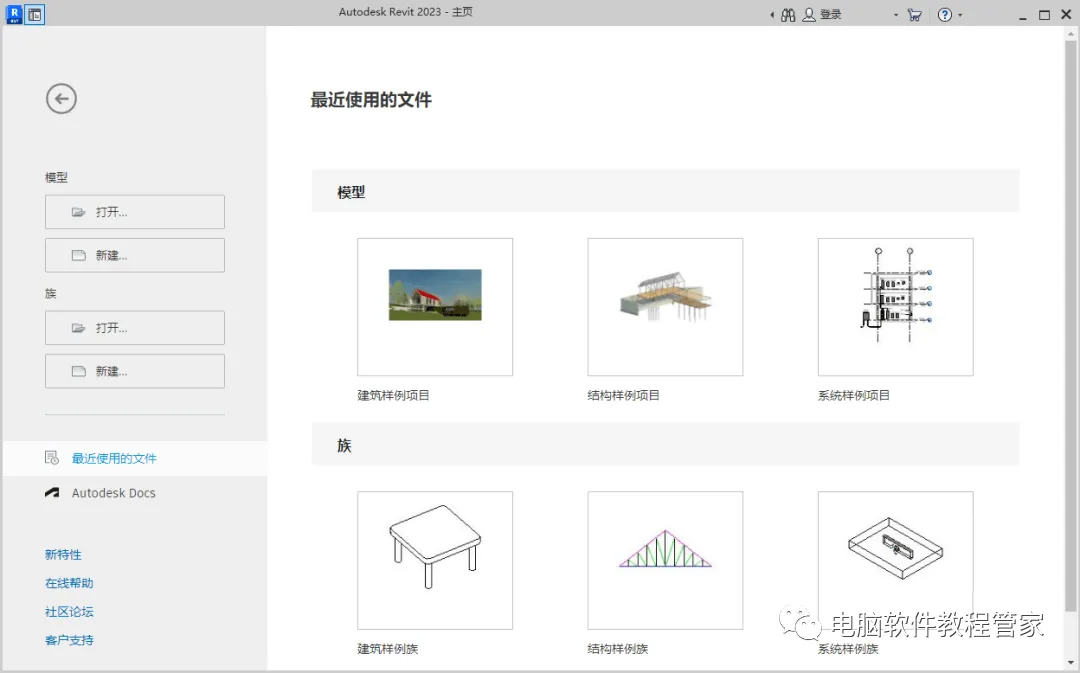
Task: Open the 结构样例项目 thumbnail
Action: pyautogui.click(x=665, y=307)
